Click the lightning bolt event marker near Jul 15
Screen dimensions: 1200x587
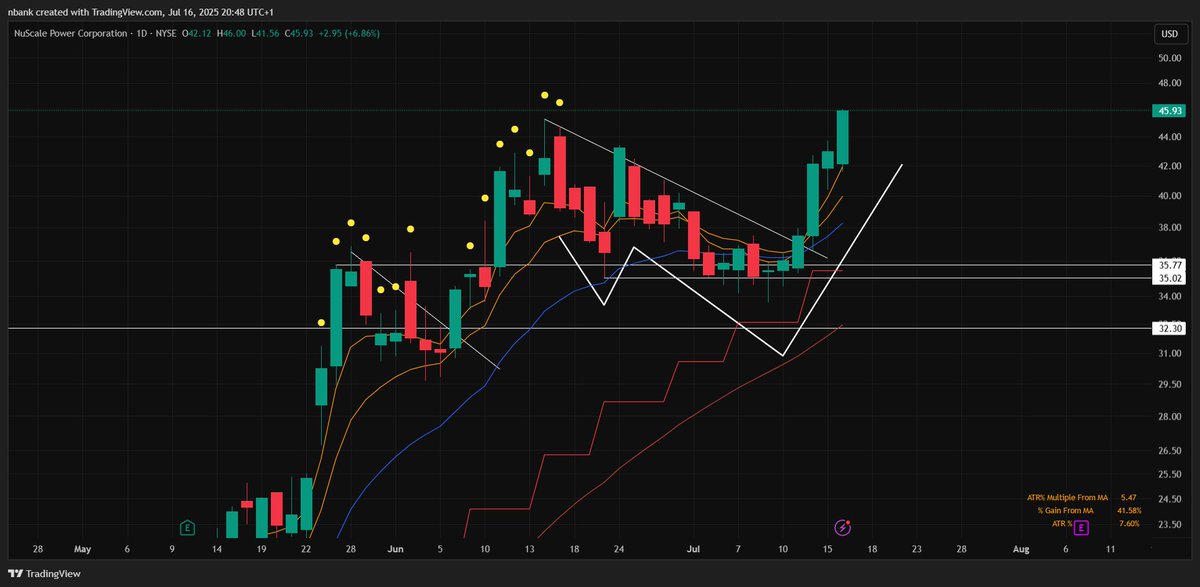tap(843, 527)
